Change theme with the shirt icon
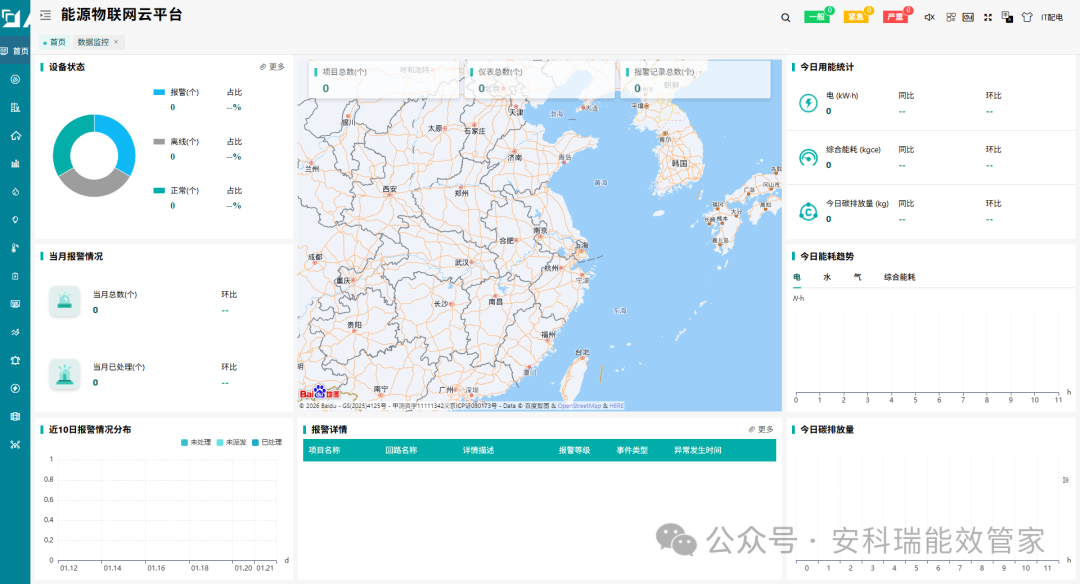The width and height of the screenshot is (1080, 584). click(x=1027, y=17)
